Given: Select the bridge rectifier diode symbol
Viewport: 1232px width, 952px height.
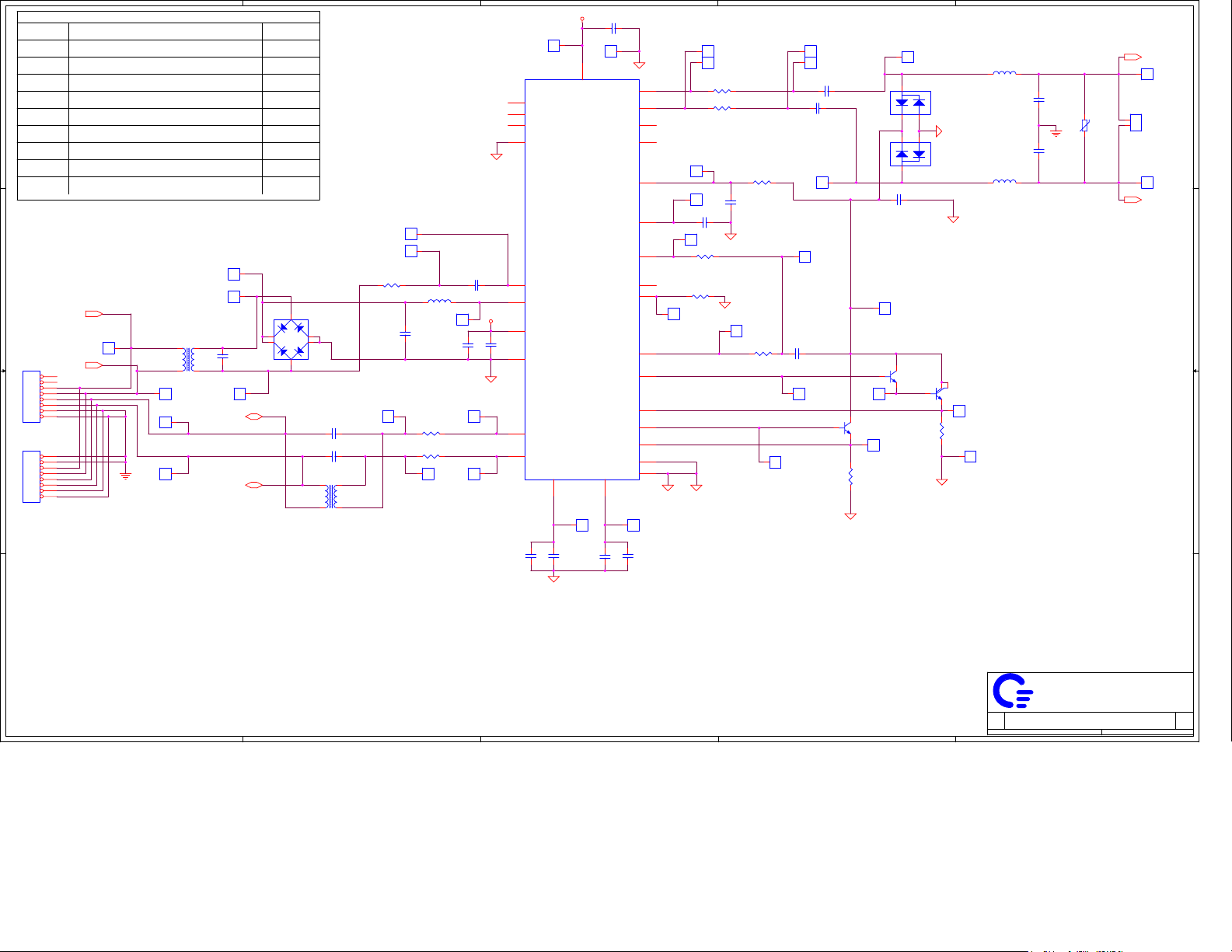Looking at the screenshot, I should [291, 340].
